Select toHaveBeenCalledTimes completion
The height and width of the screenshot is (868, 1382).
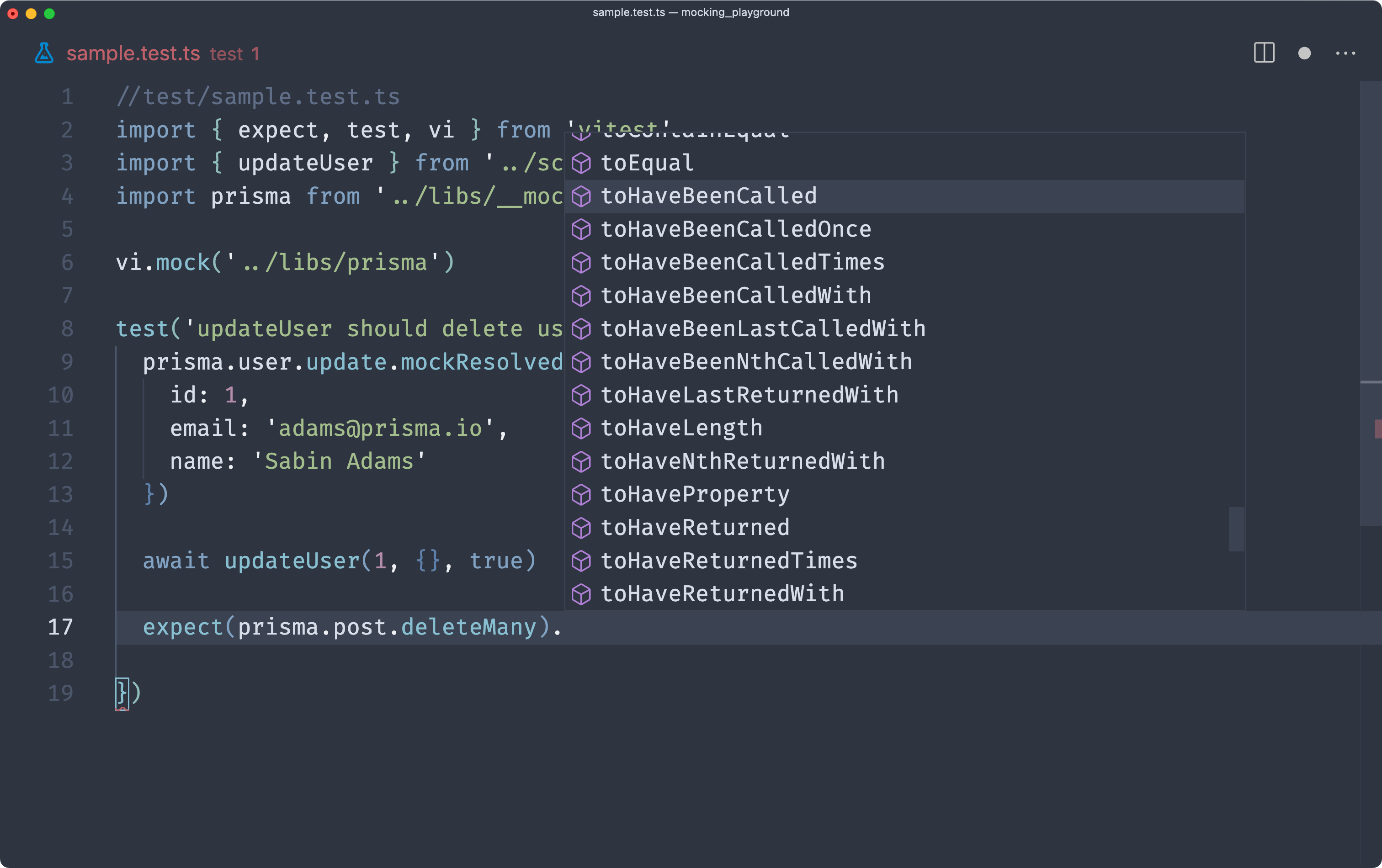pos(904,263)
